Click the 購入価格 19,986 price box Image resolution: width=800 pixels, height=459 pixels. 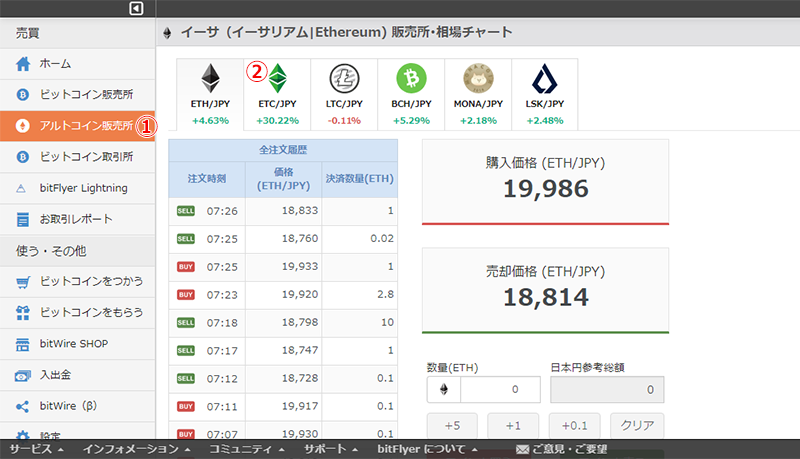click(x=545, y=182)
